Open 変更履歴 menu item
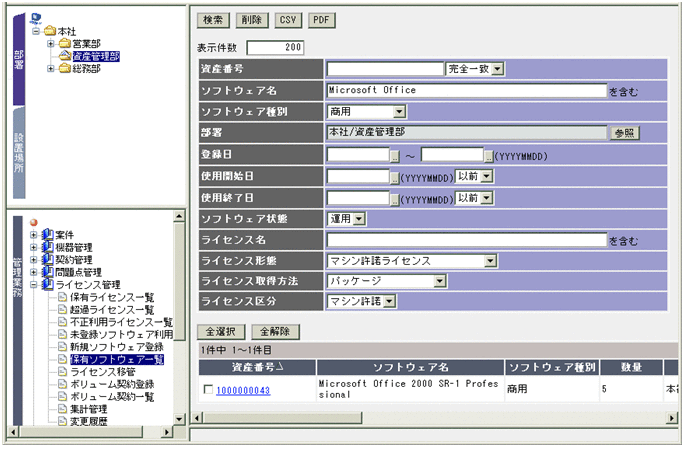Viewport: 685px width, 449px height. [89, 421]
